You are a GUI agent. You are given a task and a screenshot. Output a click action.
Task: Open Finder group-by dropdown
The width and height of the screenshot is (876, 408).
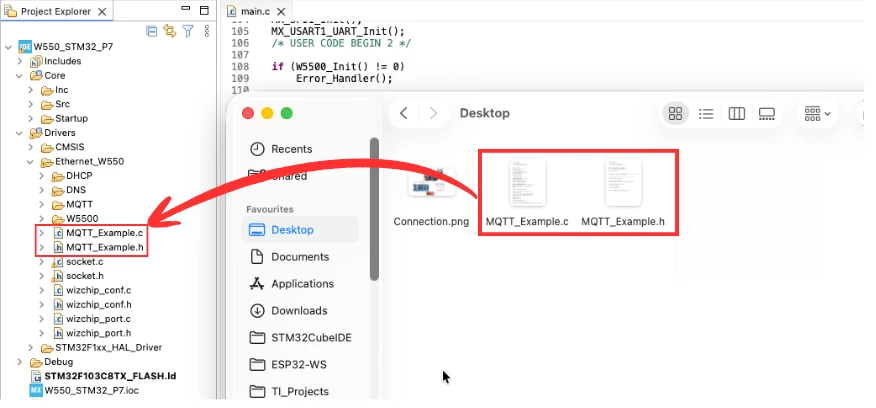pyautogui.click(x=817, y=114)
